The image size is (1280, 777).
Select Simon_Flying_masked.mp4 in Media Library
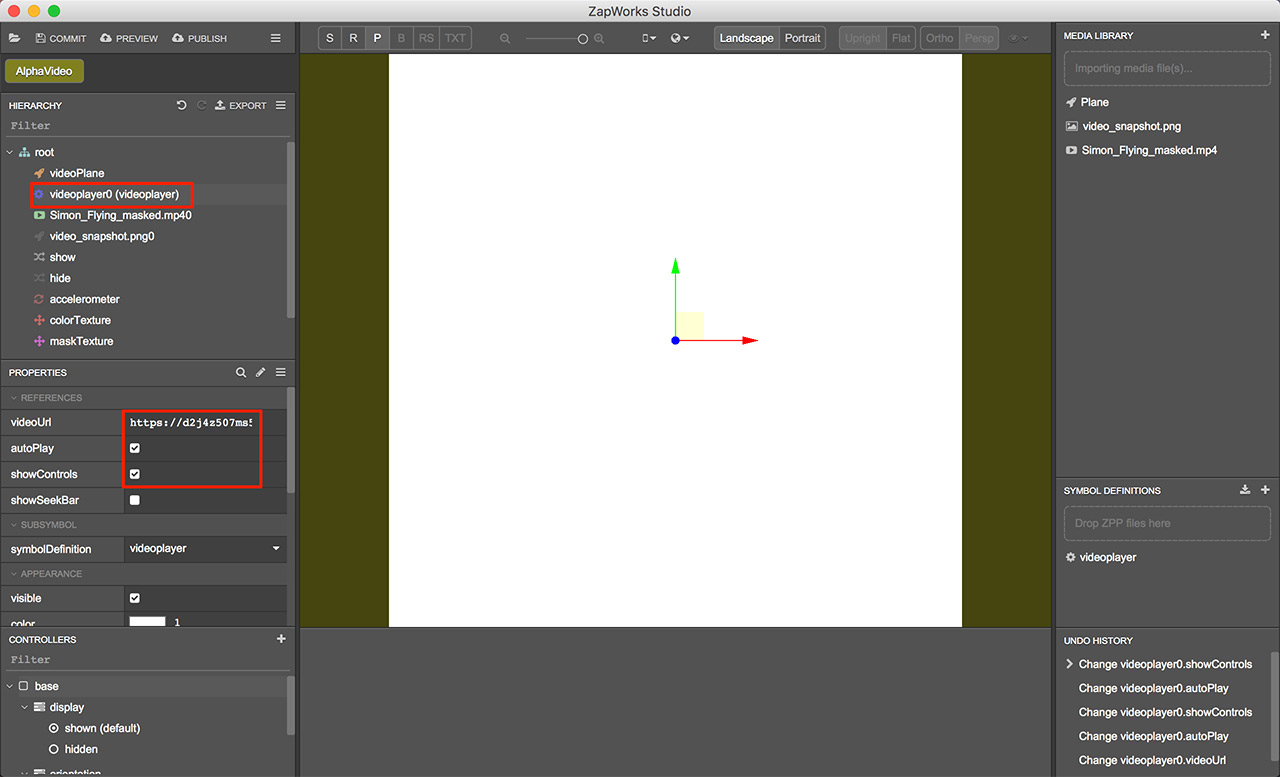click(1149, 150)
